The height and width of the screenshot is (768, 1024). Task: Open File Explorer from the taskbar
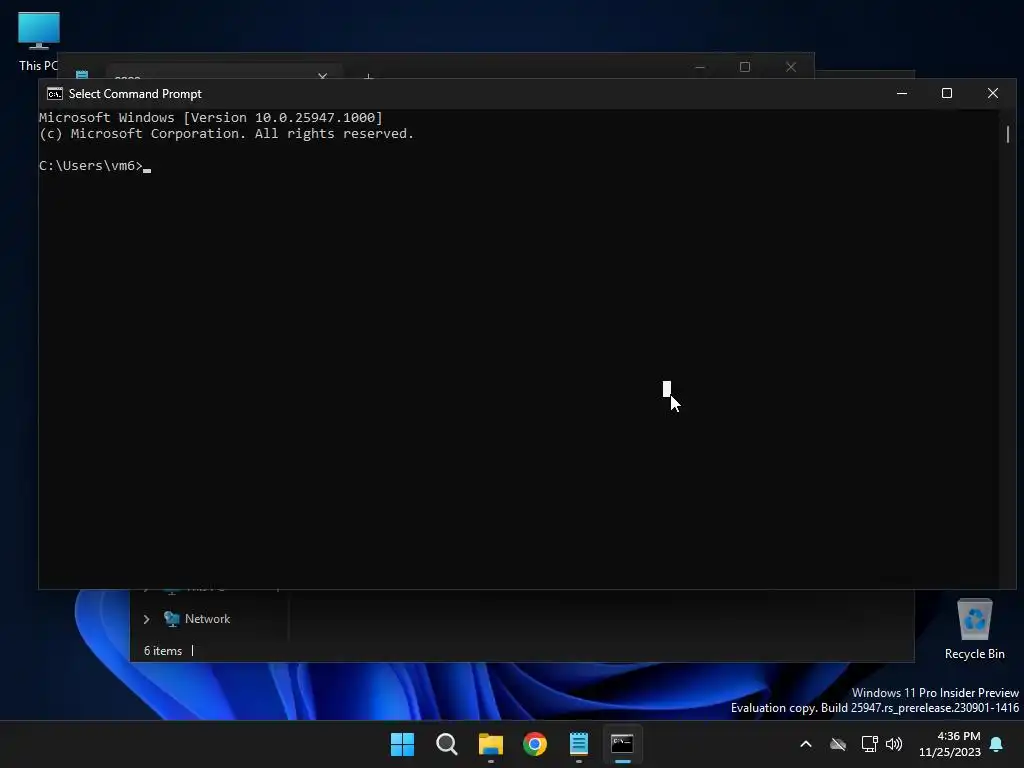coord(490,744)
